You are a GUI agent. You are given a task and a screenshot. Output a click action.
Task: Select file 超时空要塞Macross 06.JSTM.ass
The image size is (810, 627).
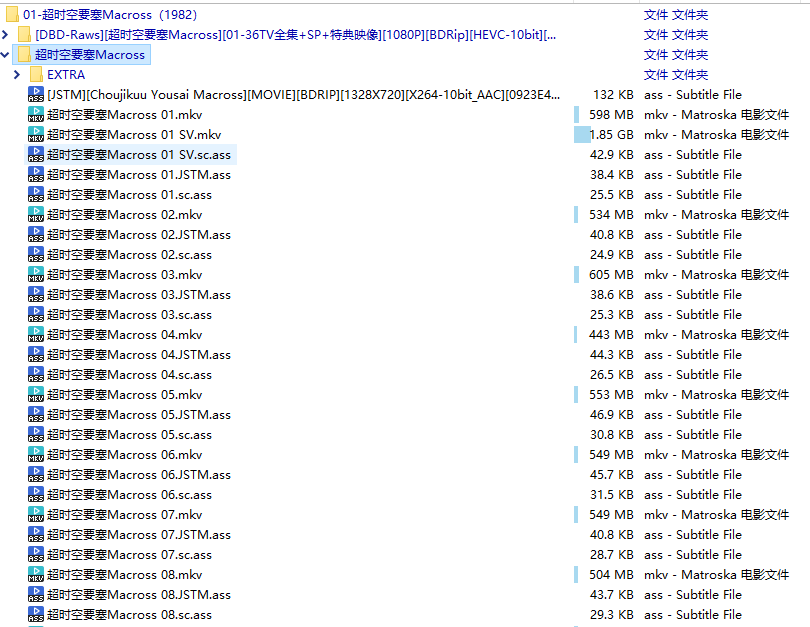pyautogui.click(x=139, y=475)
